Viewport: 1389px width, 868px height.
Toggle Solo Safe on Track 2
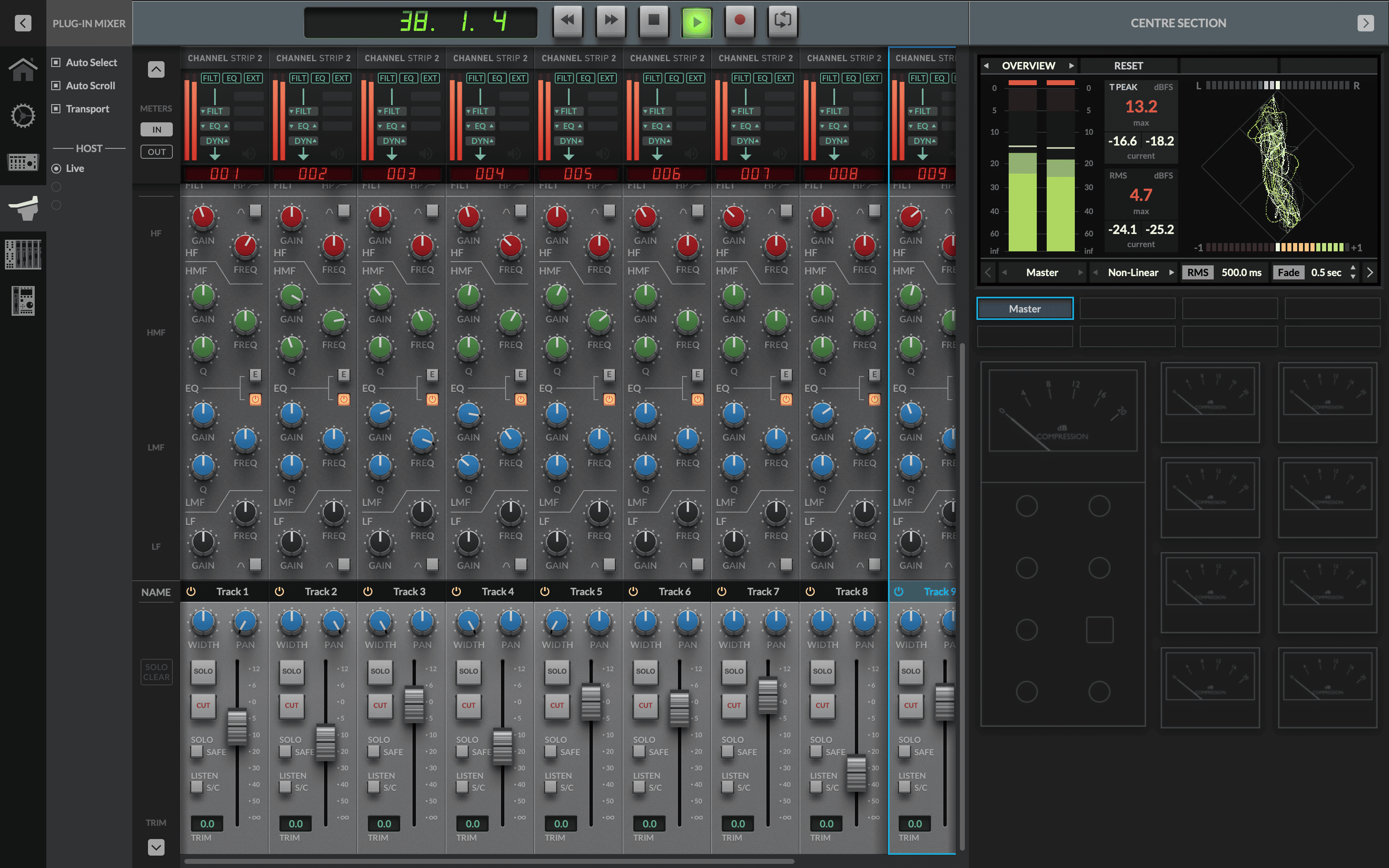pyautogui.click(x=285, y=751)
